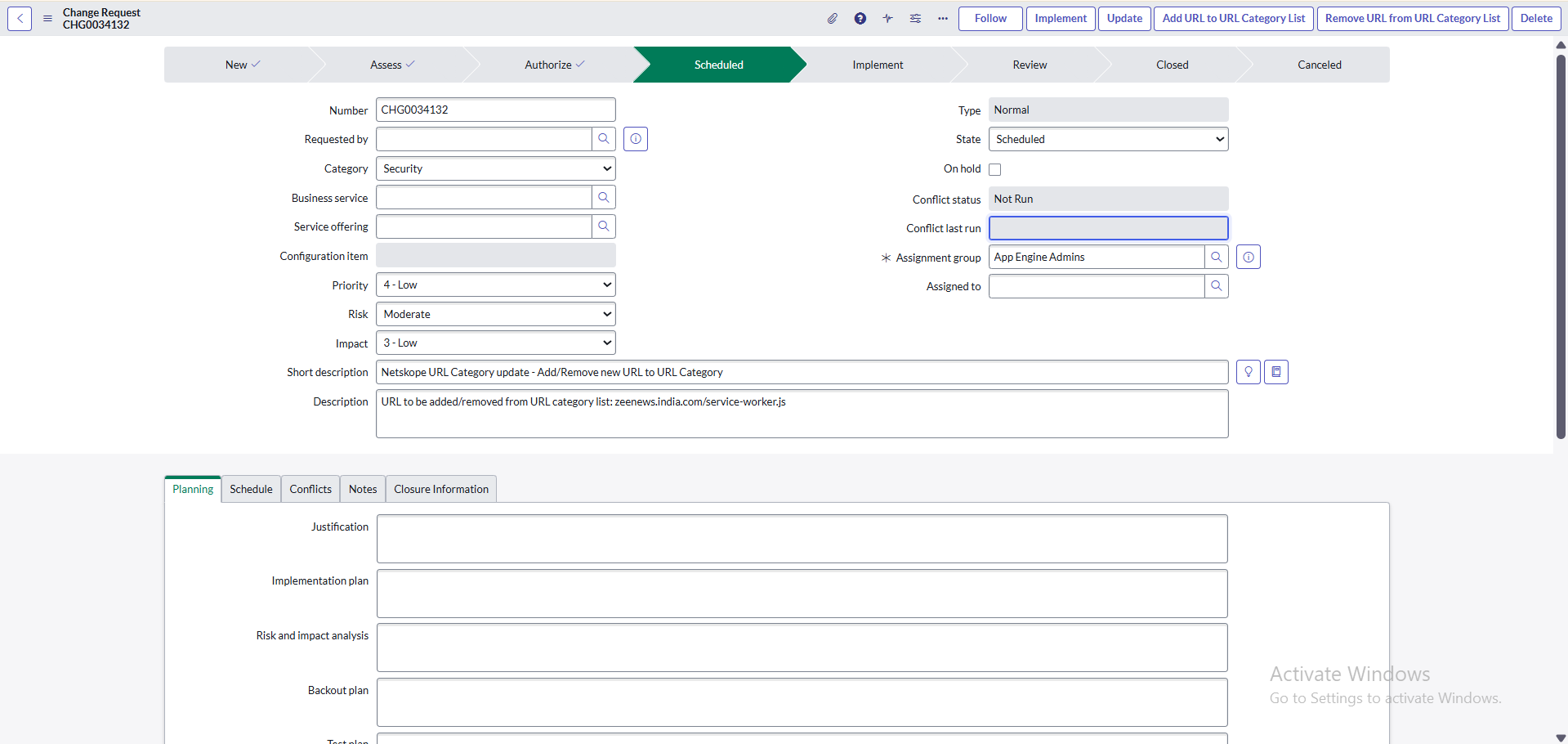This screenshot has height=744, width=1568.
Task: Focus the Business service input
Action: [x=484, y=197]
